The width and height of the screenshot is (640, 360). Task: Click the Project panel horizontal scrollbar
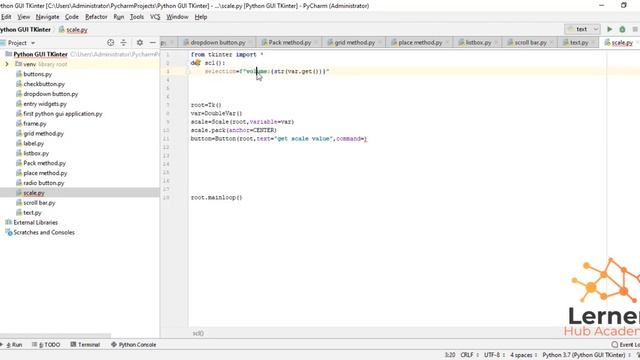pyautogui.click(x=55, y=336)
